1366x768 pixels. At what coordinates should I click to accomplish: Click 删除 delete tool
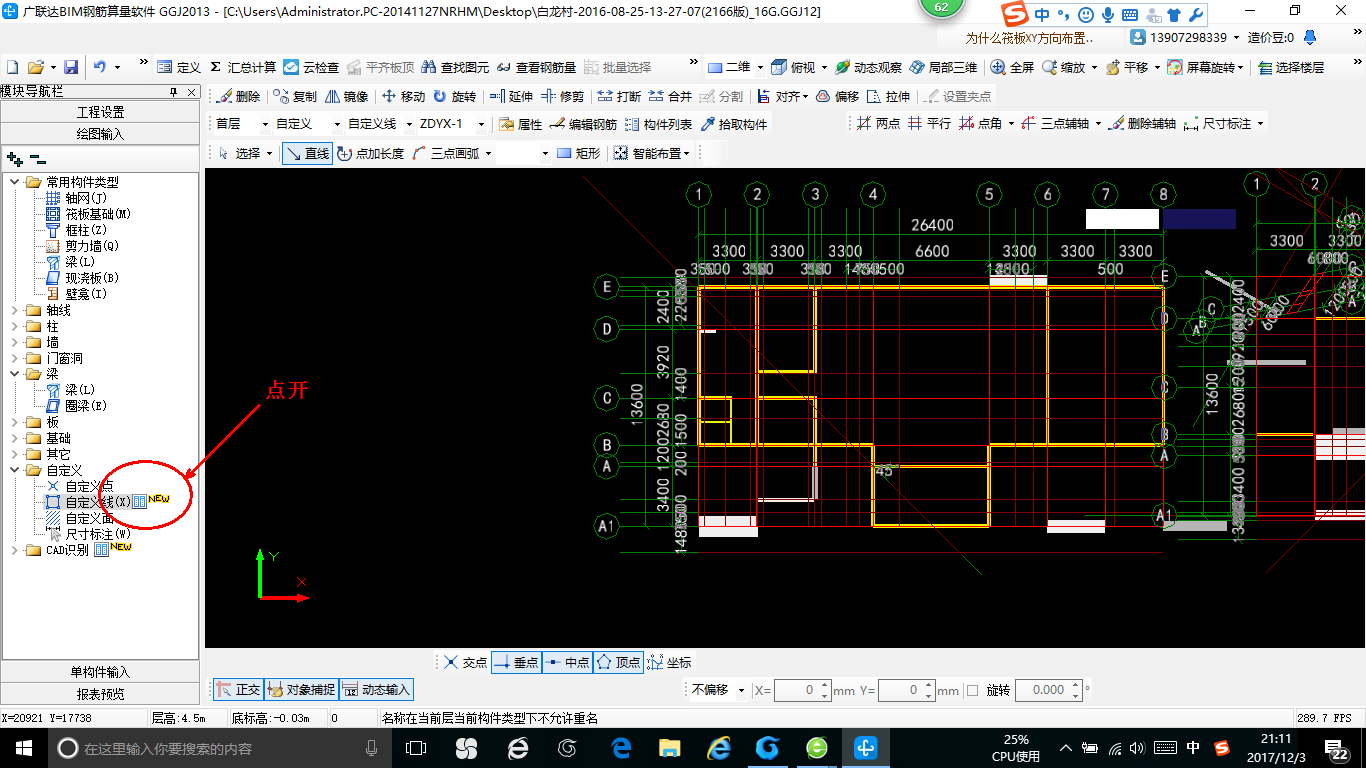coord(239,97)
